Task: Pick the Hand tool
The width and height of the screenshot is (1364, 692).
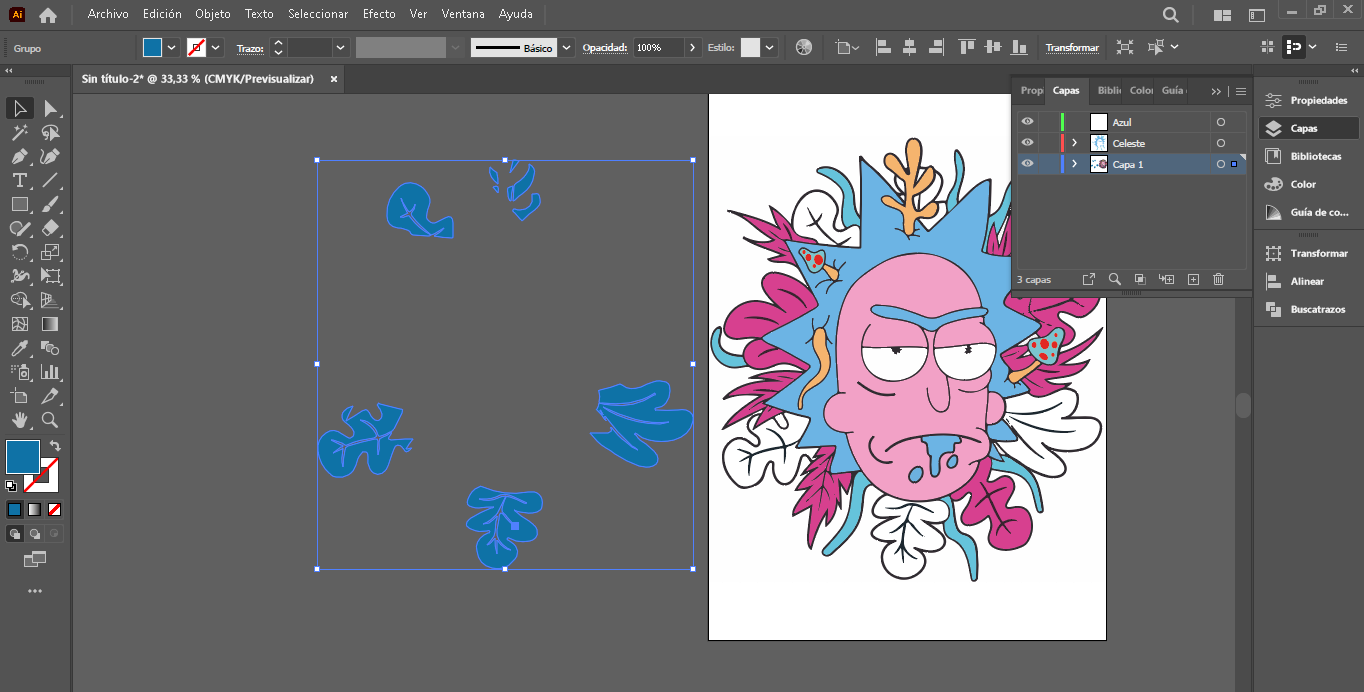Action: pyautogui.click(x=20, y=420)
